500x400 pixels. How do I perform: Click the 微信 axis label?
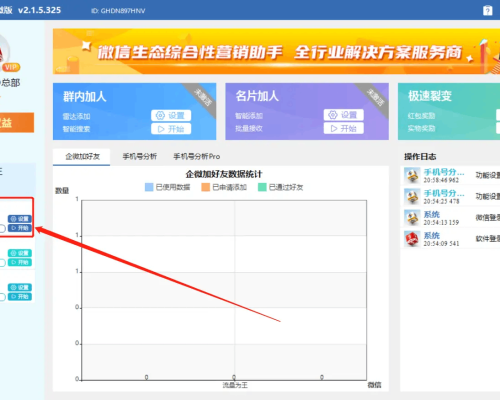point(374,385)
